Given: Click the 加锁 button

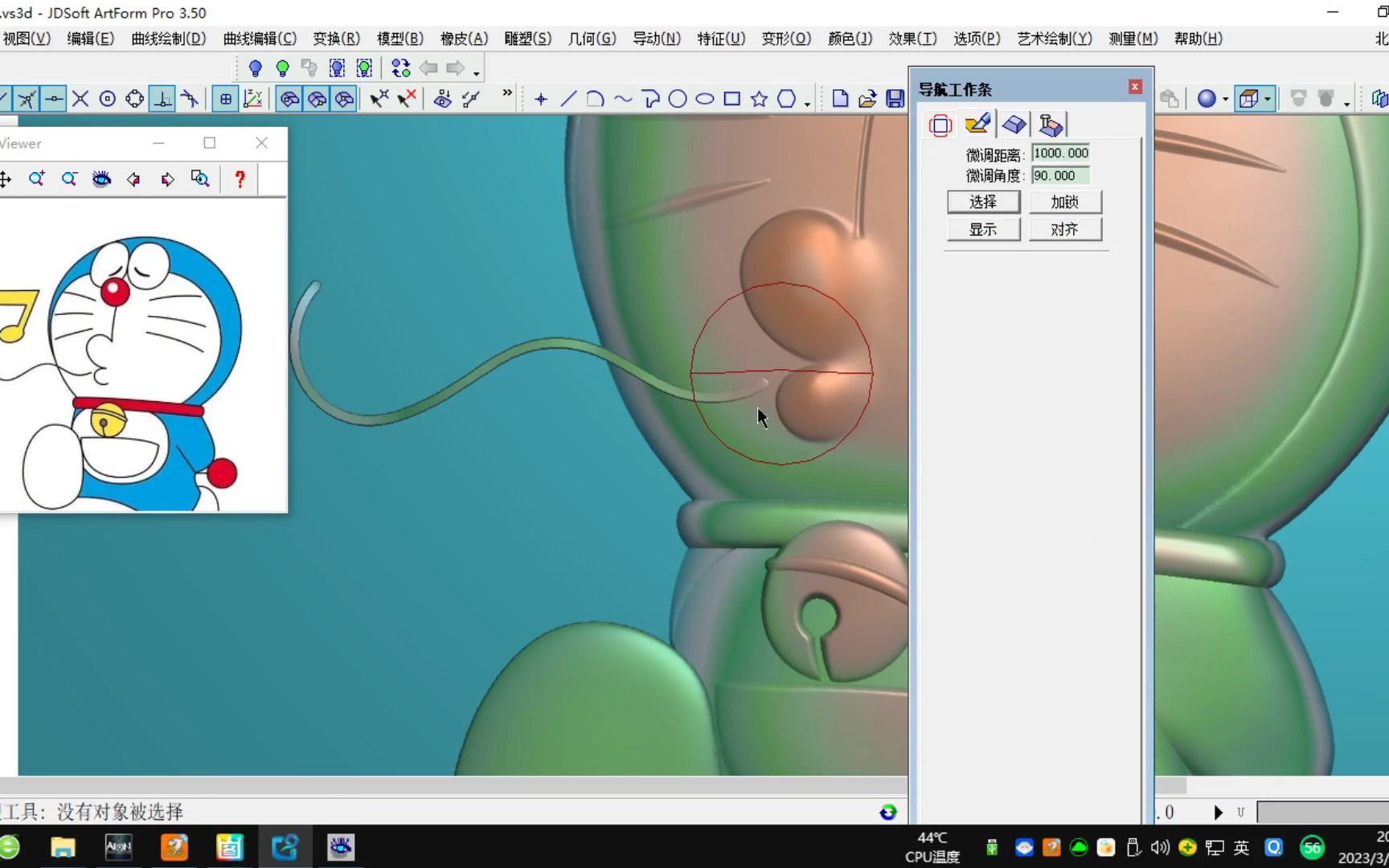Looking at the screenshot, I should [1065, 202].
